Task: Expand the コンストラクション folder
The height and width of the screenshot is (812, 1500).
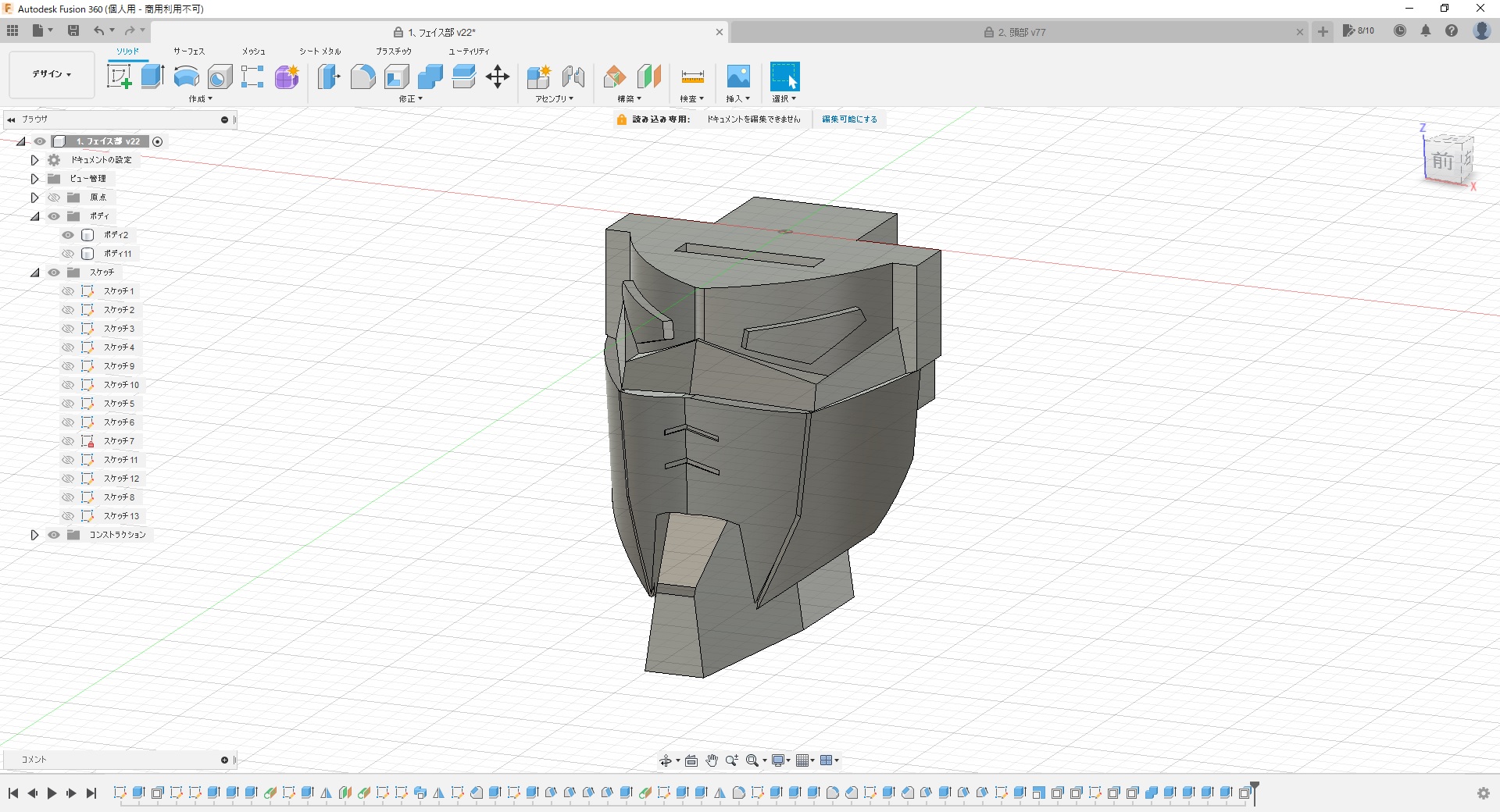Action: tap(34, 535)
